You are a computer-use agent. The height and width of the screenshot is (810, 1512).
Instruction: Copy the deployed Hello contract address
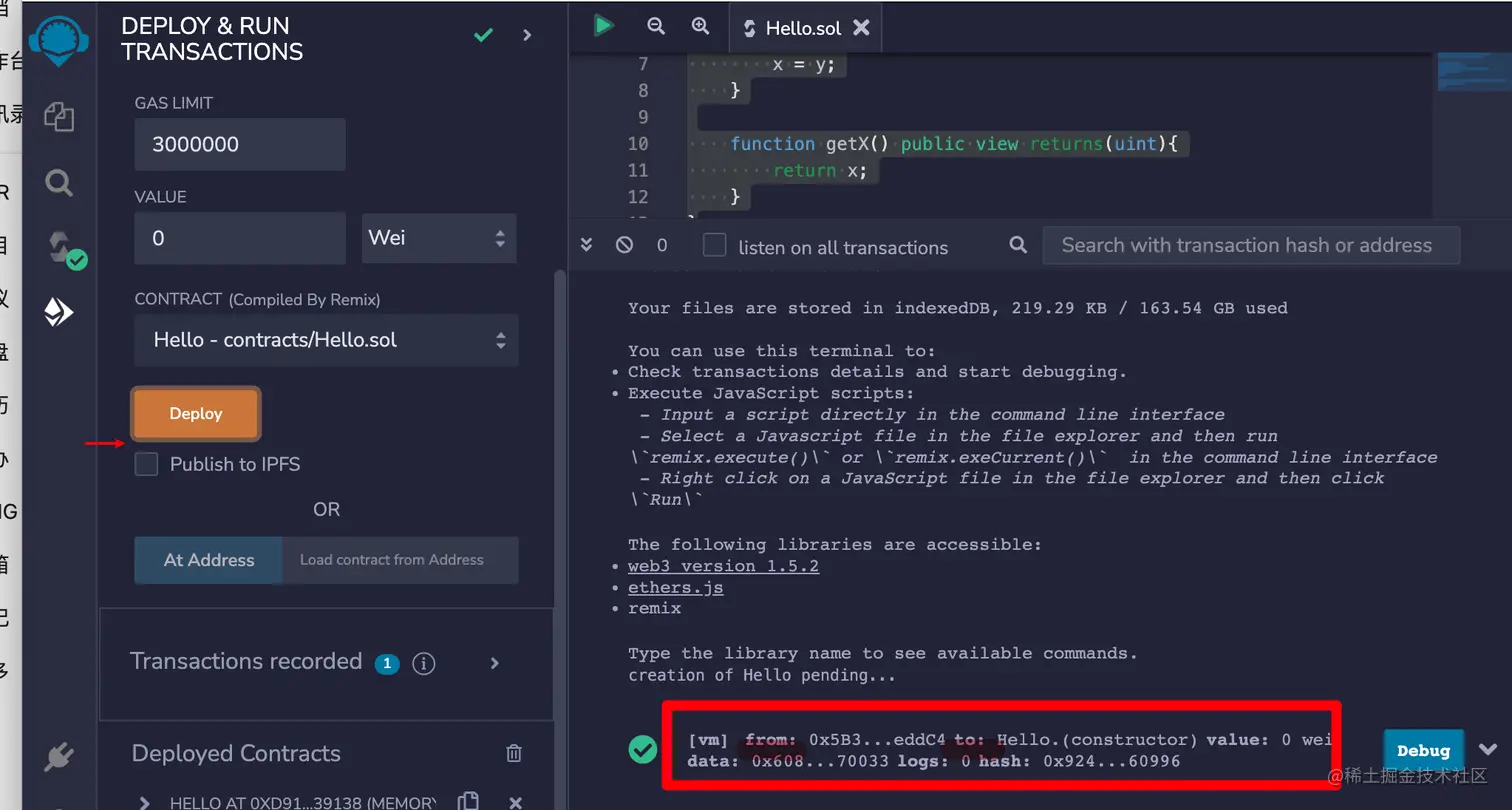pyautogui.click(x=467, y=801)
